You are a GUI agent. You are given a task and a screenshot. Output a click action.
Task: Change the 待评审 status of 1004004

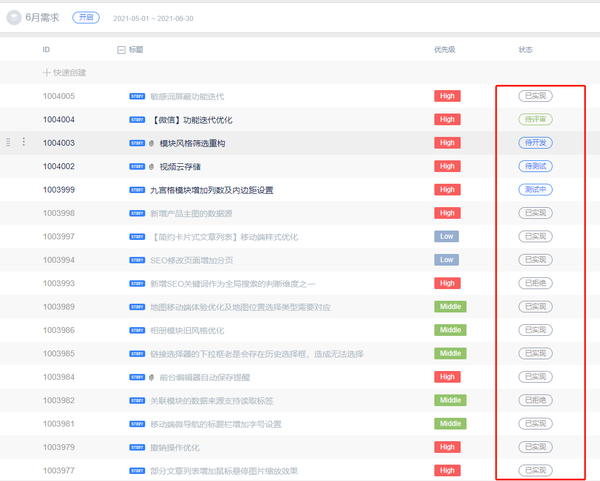pyautogui.click(x=536, y=119)
